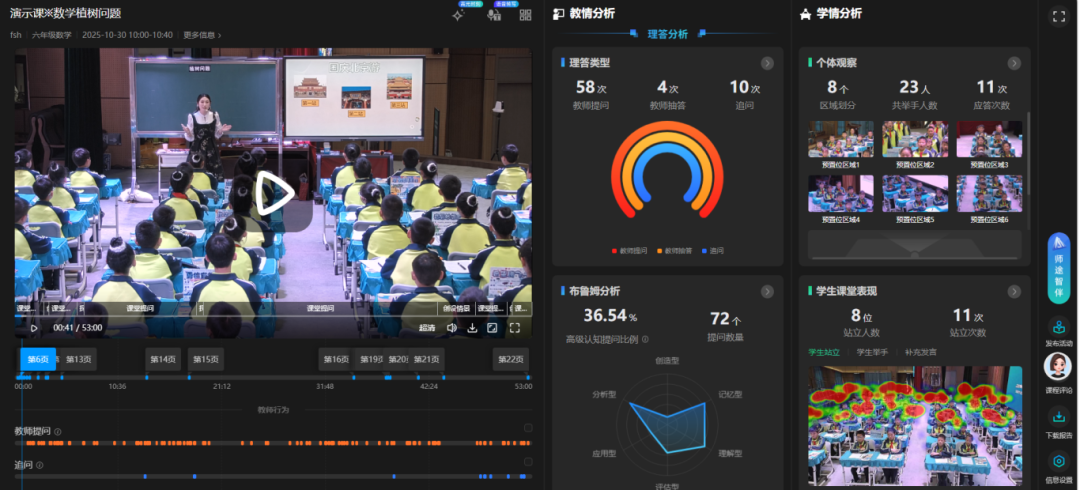Viewport: 1080px width, 490px height.
Task: Click info icon next to 教师提问
Action: (58, 432)
